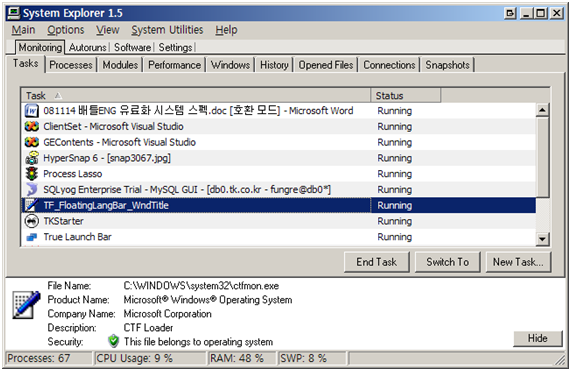571x371 pixels.
Task: Select the Windows sub-tab
Action: tap(231, 65)
